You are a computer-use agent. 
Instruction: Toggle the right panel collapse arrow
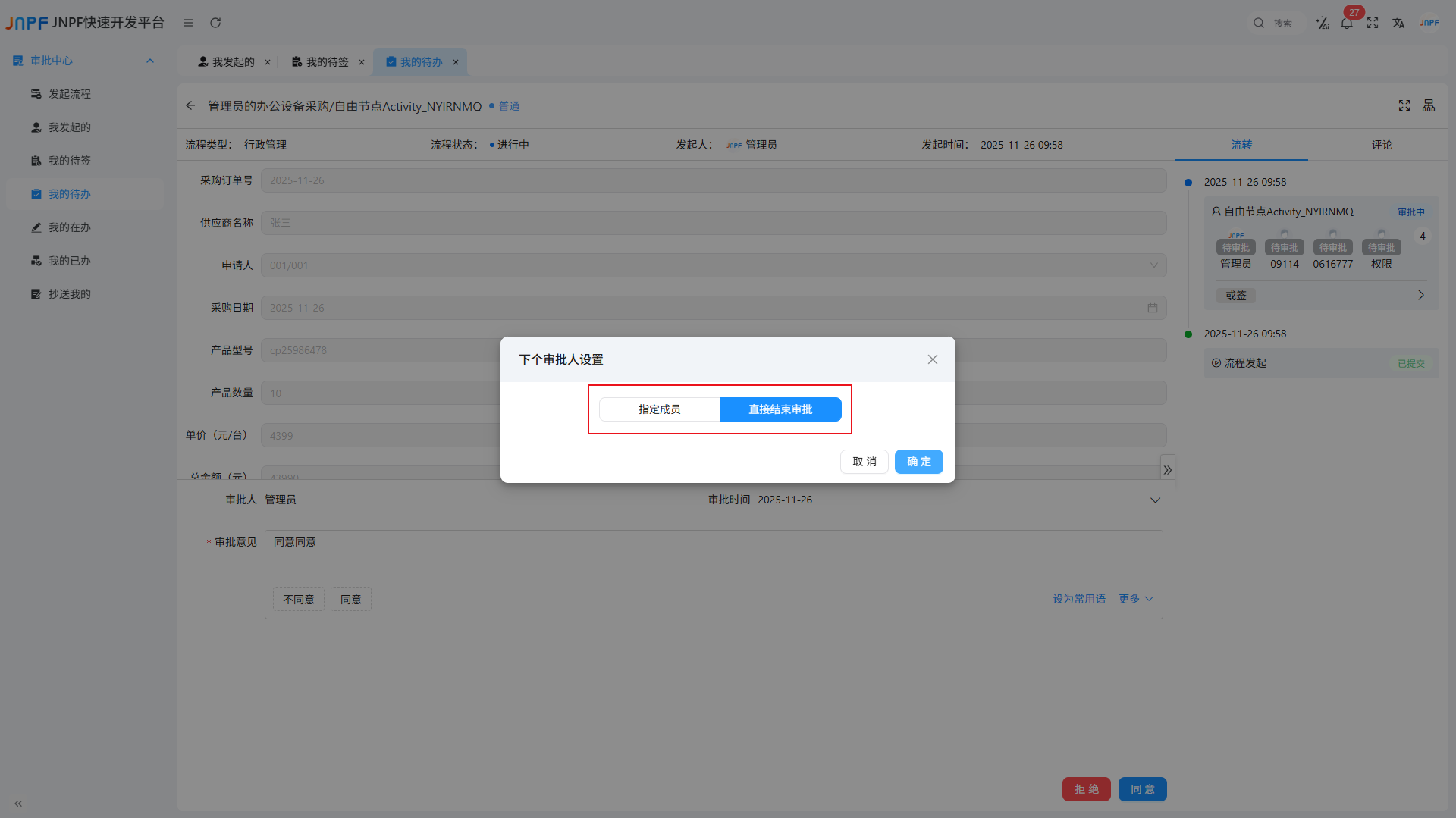[x=1167, y=470]
